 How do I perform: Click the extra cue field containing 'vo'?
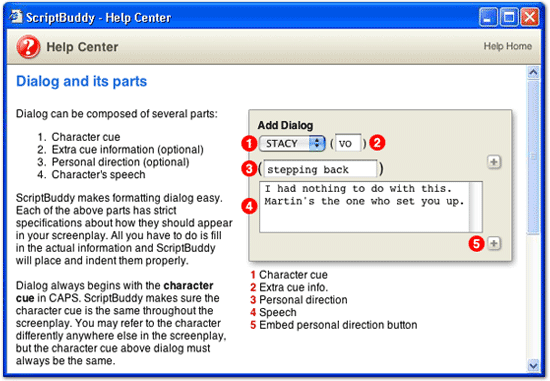348,143
